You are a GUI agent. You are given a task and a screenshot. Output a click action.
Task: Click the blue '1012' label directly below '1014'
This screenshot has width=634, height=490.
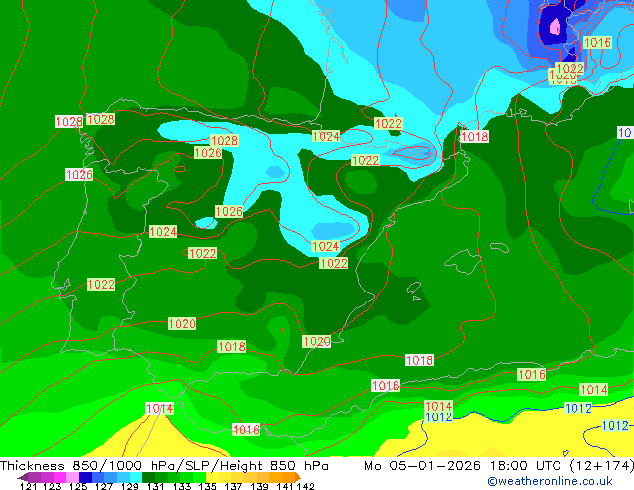[x=439, y=417]
